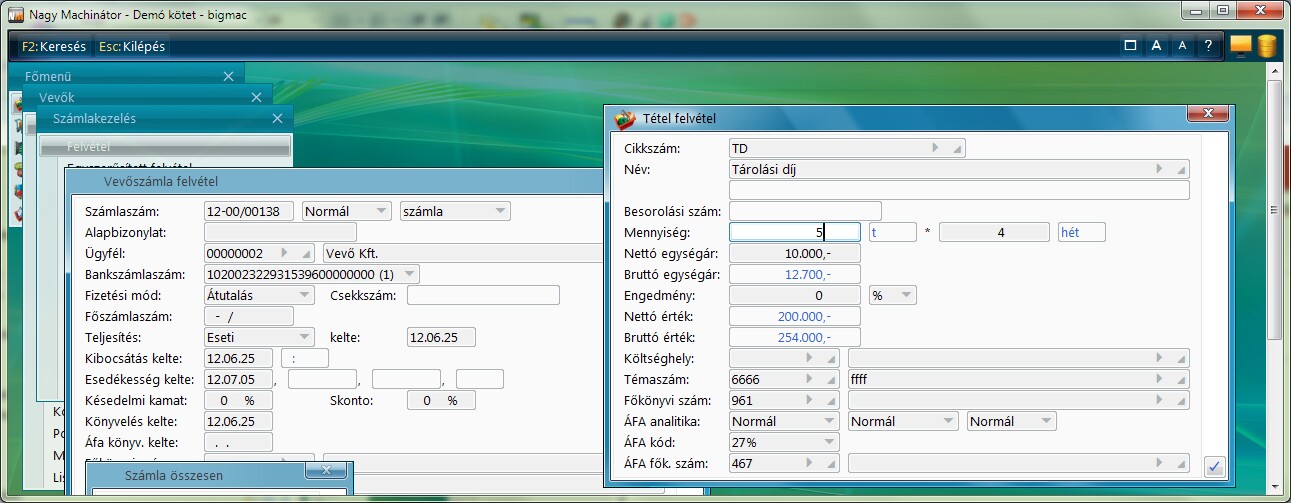
Task: Open the Fizetési mód Átutalás dropdown
Action: pyautogui.click(x=305, y=295)
